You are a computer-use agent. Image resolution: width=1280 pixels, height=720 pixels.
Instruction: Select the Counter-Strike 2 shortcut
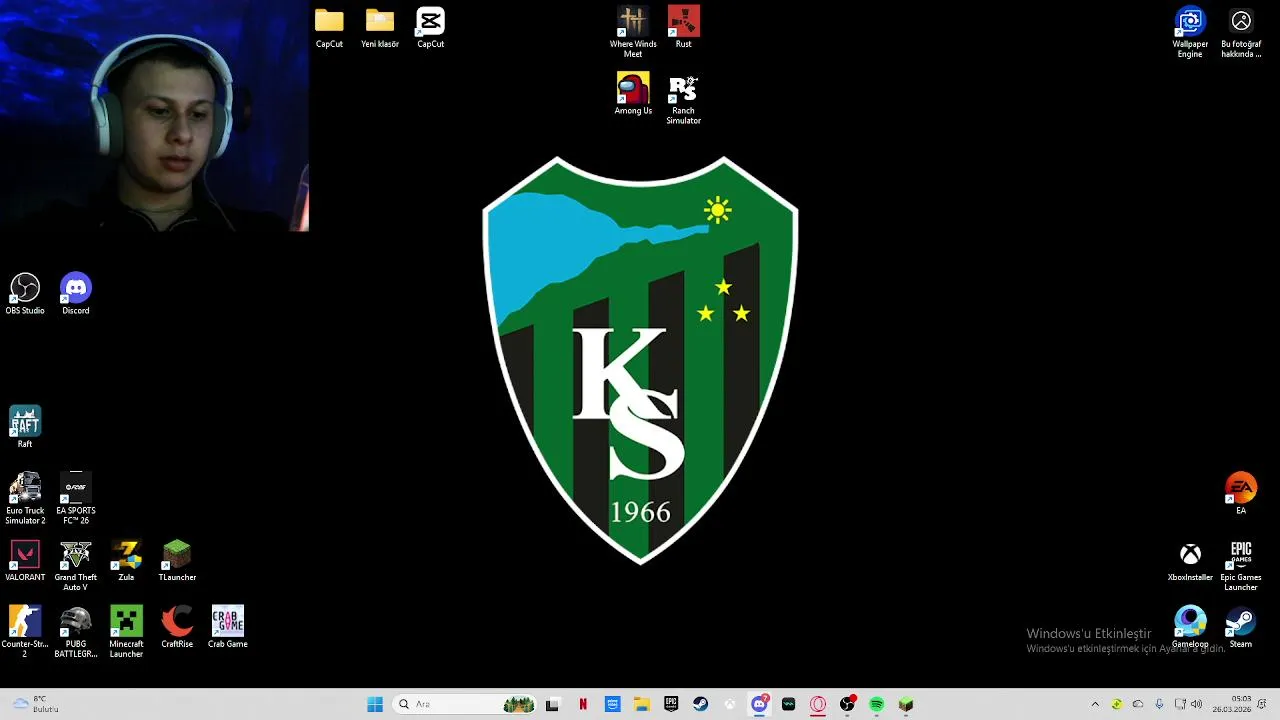25,632
